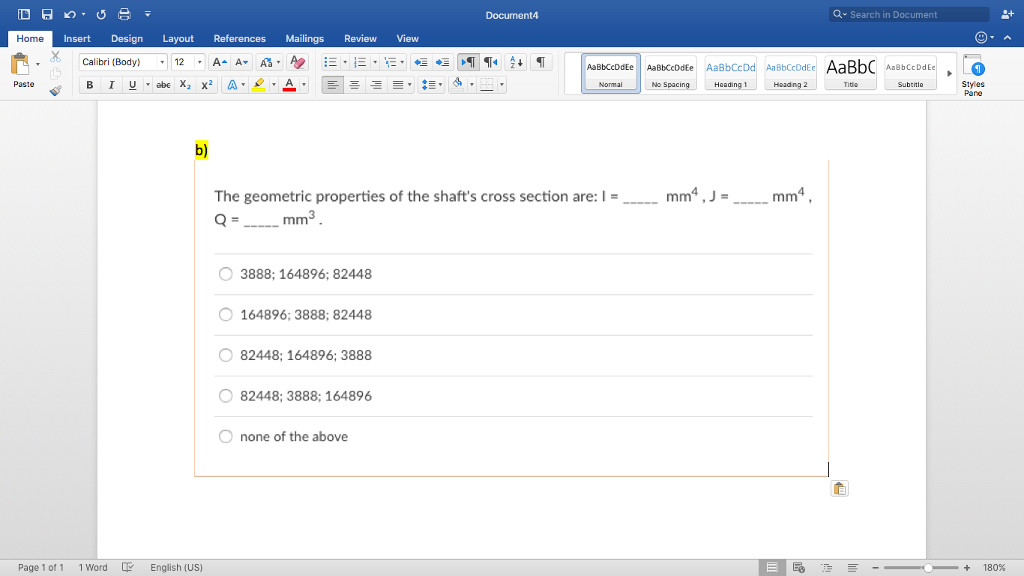
Task: Click the English (US) language indicator
Action: coord(176,568)
